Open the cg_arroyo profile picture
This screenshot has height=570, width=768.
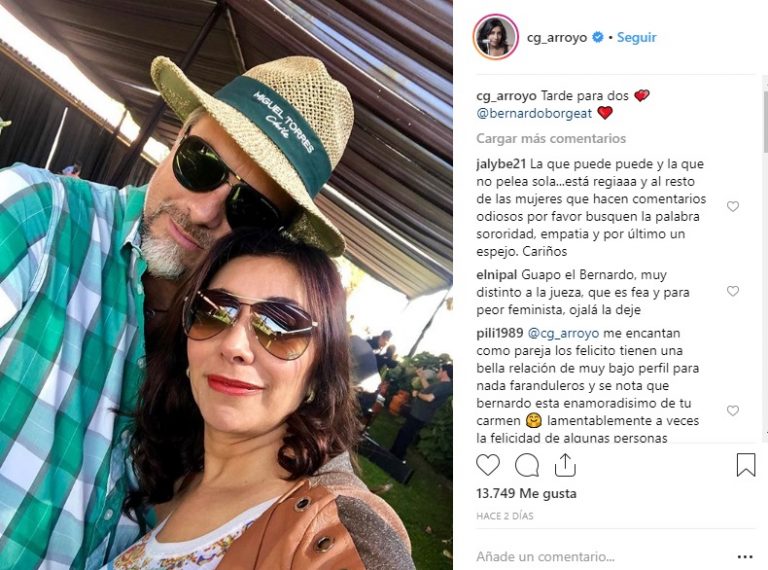point(496,37)
